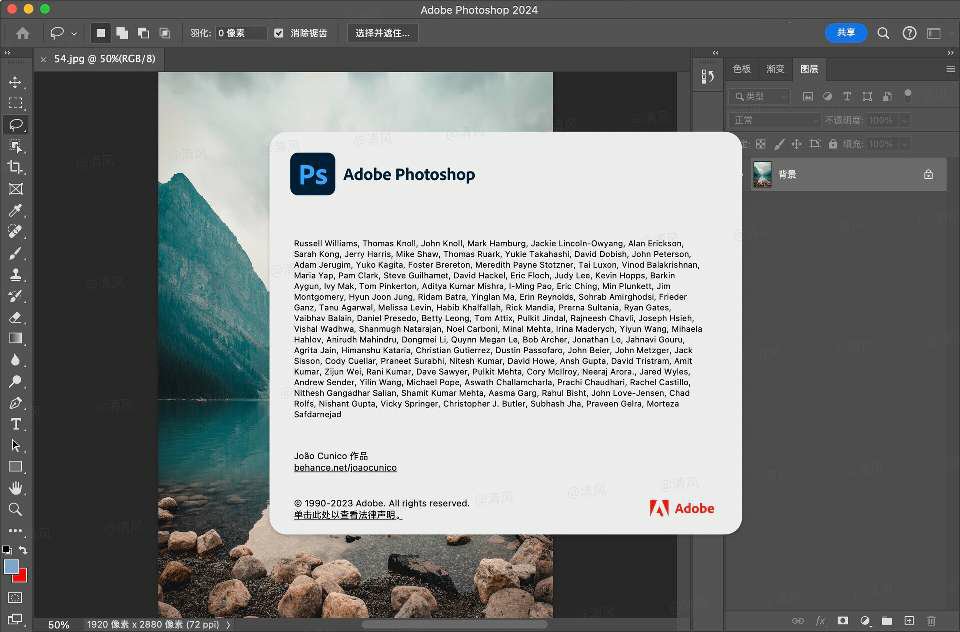Select the Hand tool
This screenshot has height=632, width=960.
[x=15, y=488]
